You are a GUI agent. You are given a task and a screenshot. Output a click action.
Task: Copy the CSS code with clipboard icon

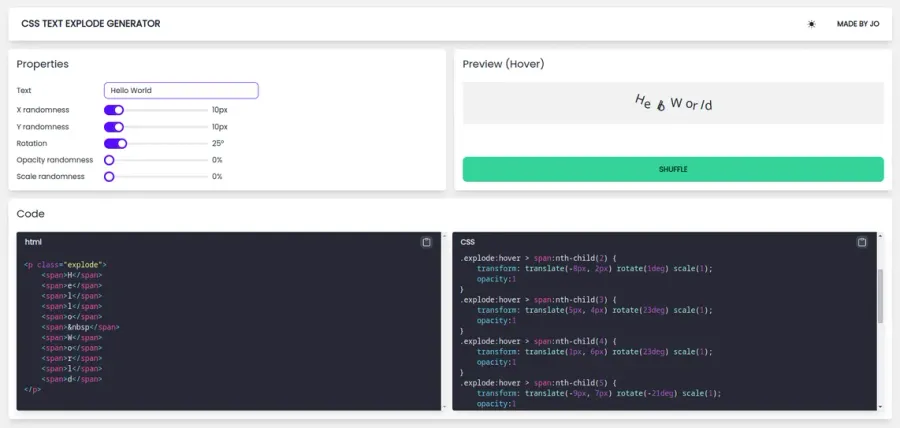(862, 243)
